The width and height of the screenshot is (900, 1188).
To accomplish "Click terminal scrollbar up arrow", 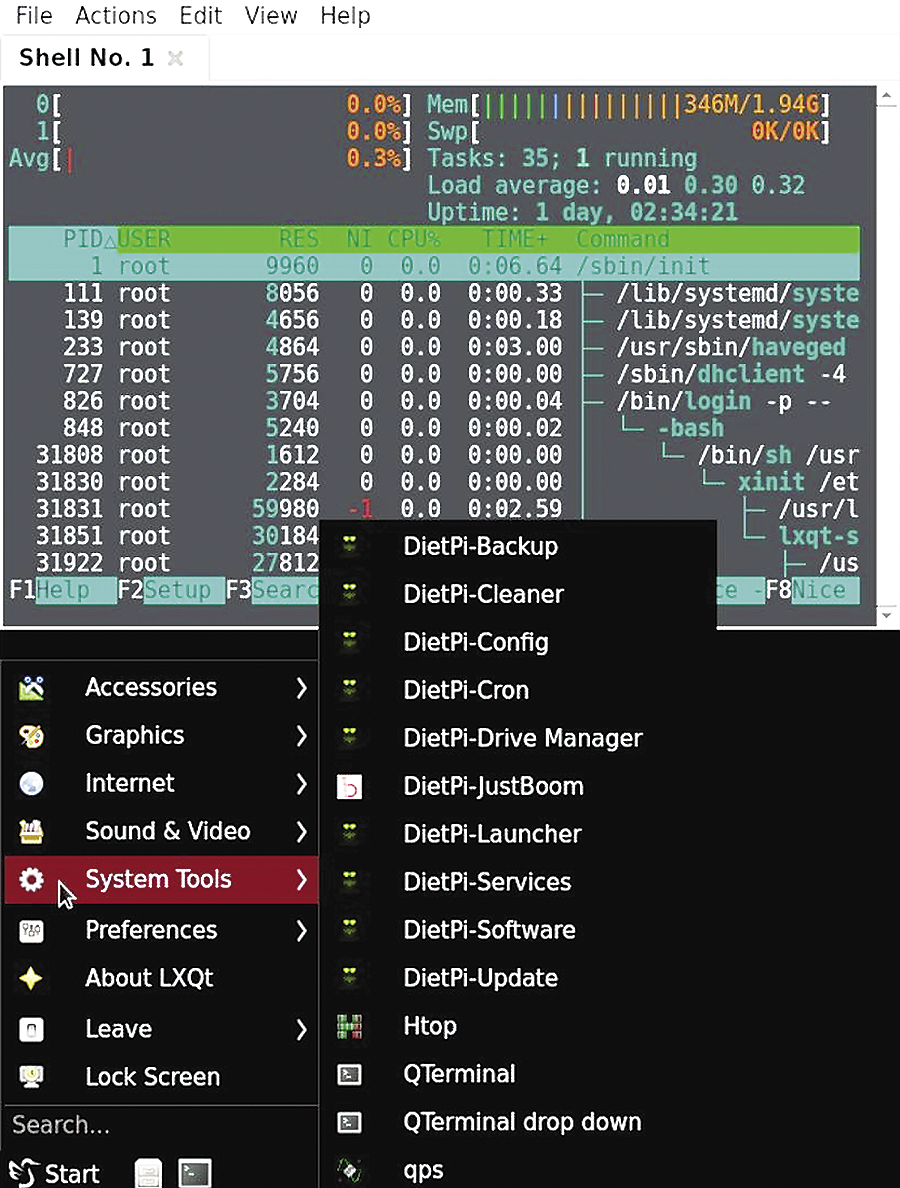I will click(x=886, y=96).
